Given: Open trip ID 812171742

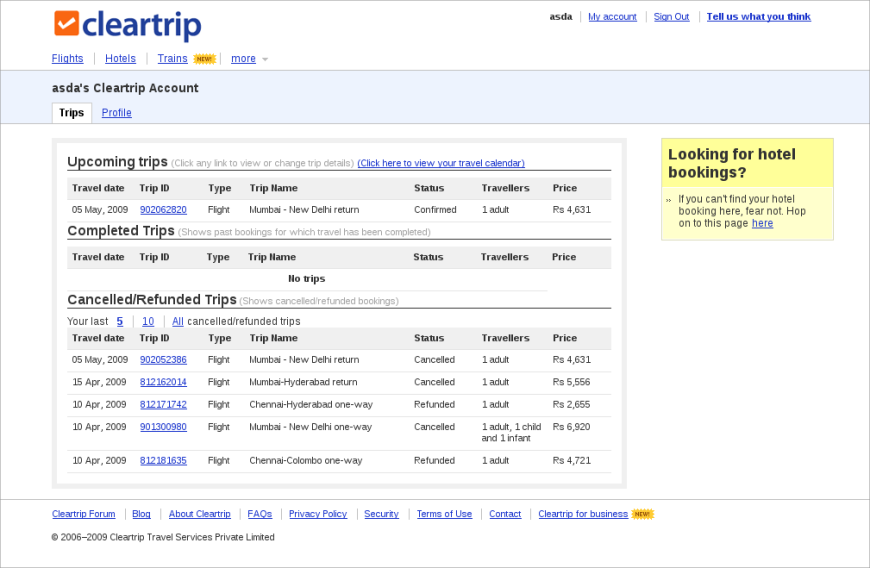Looking at the screenshot, I should [163, 404].
